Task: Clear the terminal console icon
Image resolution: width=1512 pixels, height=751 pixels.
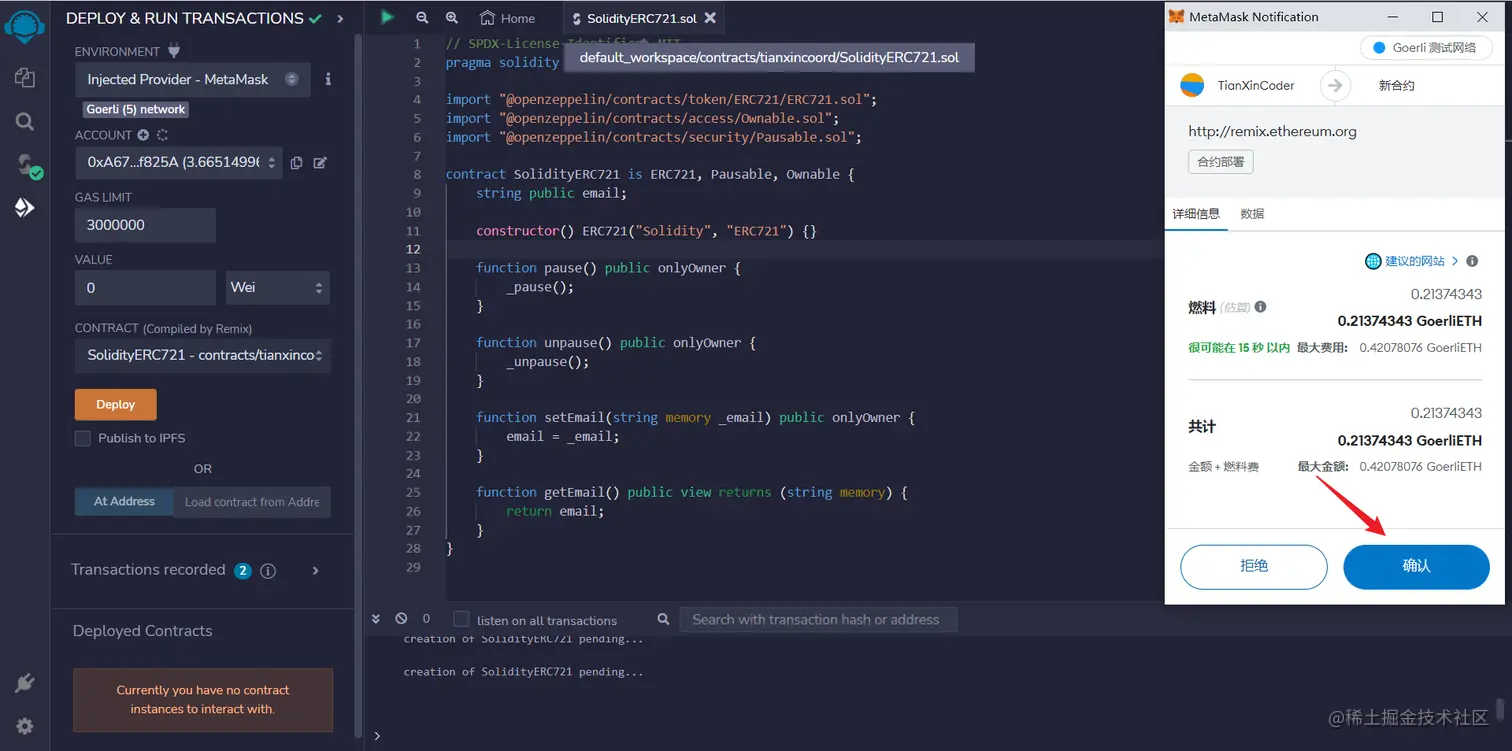Action: click(x=401, y=619)
